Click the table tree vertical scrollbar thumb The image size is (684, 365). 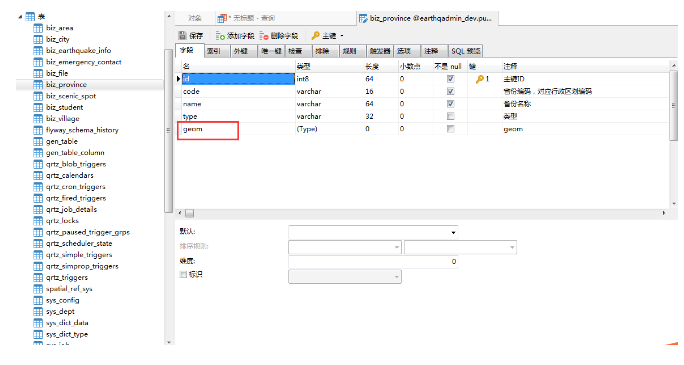tap(168, 131)
